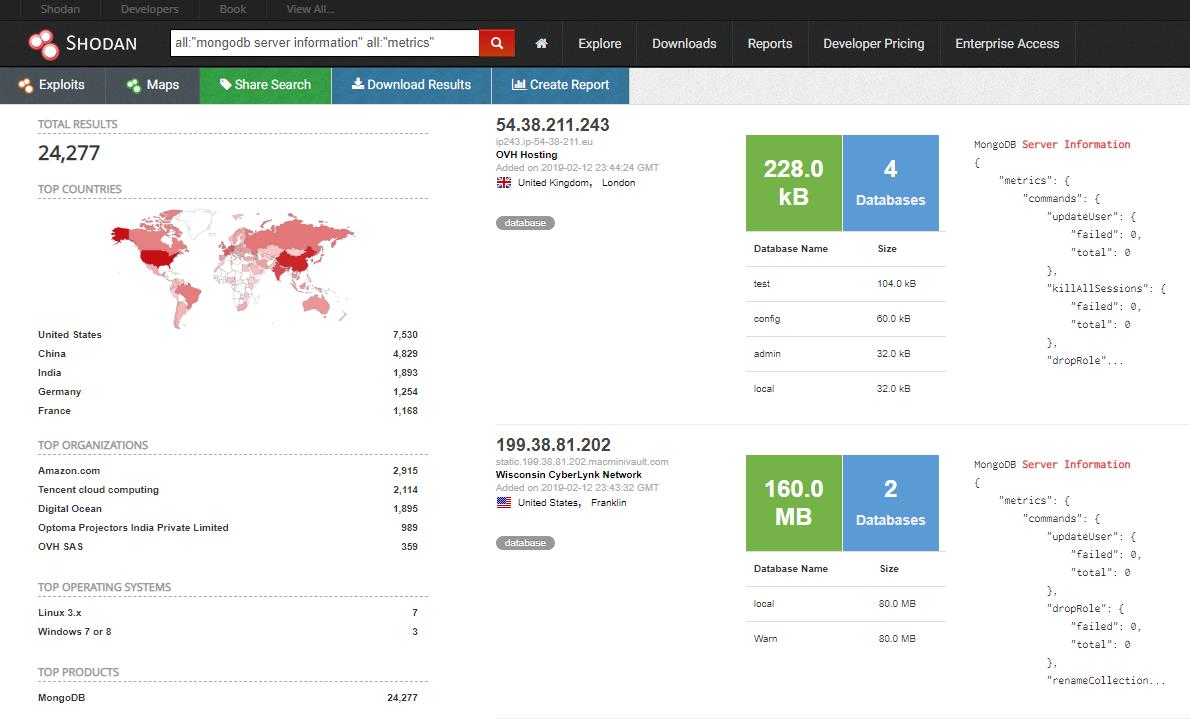Click the database tag under OVH Hosting
This screenshot has height=722, width=1190.
[525, 223]
